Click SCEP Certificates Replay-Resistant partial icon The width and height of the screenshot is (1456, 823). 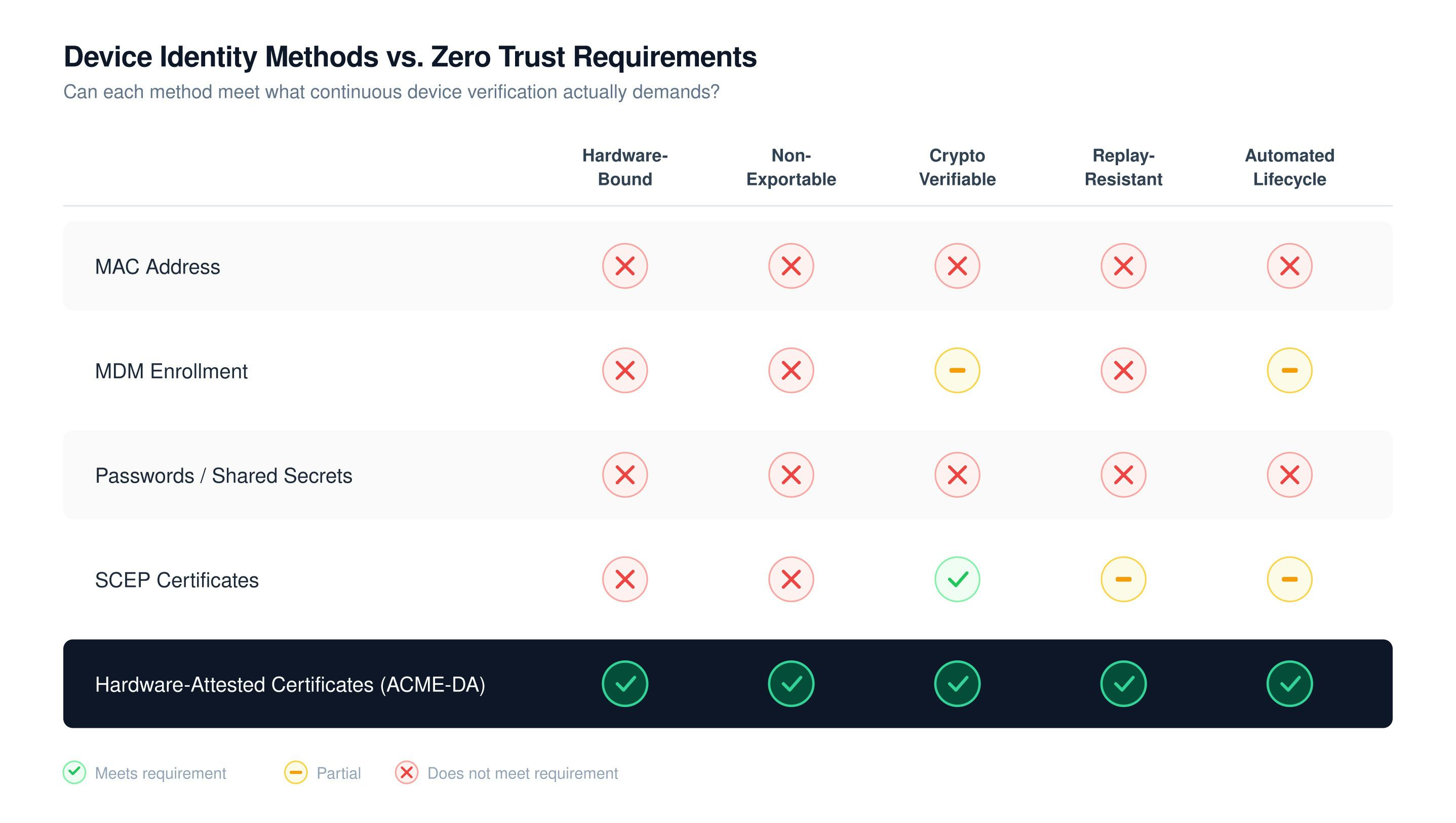[x=1123, y=579]
